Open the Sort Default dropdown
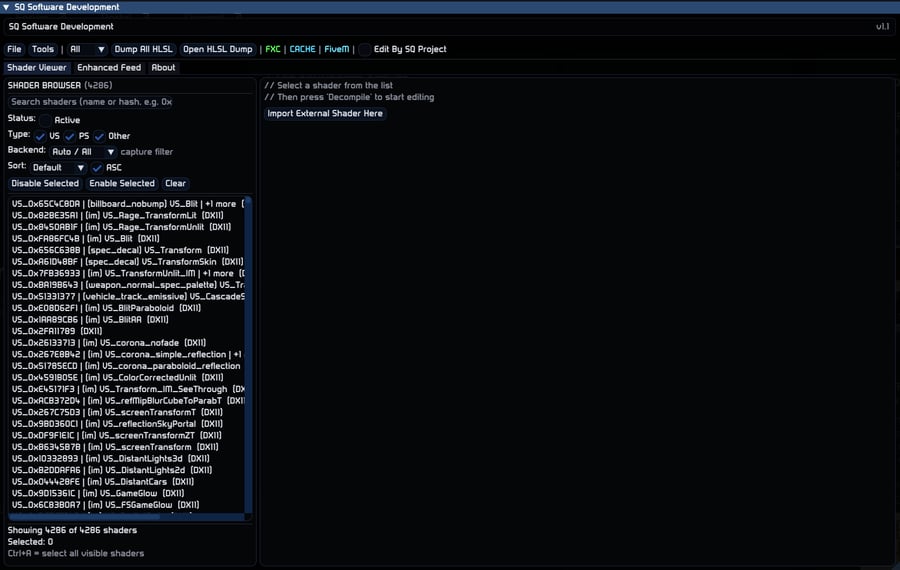The height and width of the screenshot is (570, 900). (x=59, y=168)
